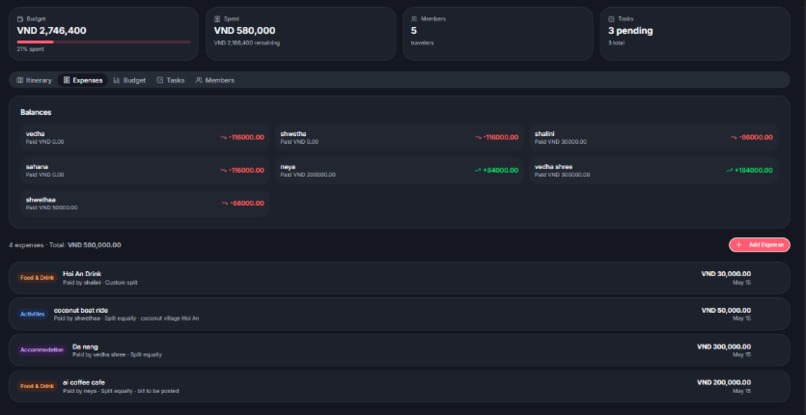Click Food & Drink tag on ai coffee cafe
The width and height of the screenshot is (806, 415).
coord(37,386)
